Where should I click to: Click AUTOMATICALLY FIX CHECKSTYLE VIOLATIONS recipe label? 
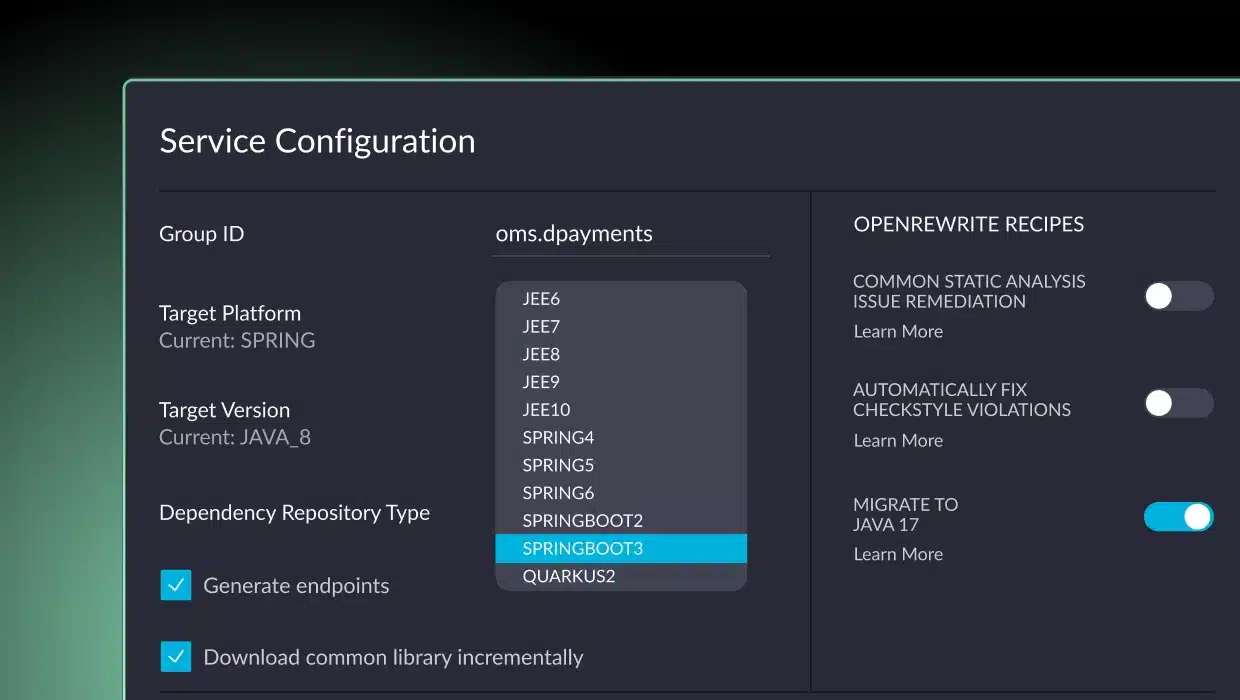pos(962,400)
